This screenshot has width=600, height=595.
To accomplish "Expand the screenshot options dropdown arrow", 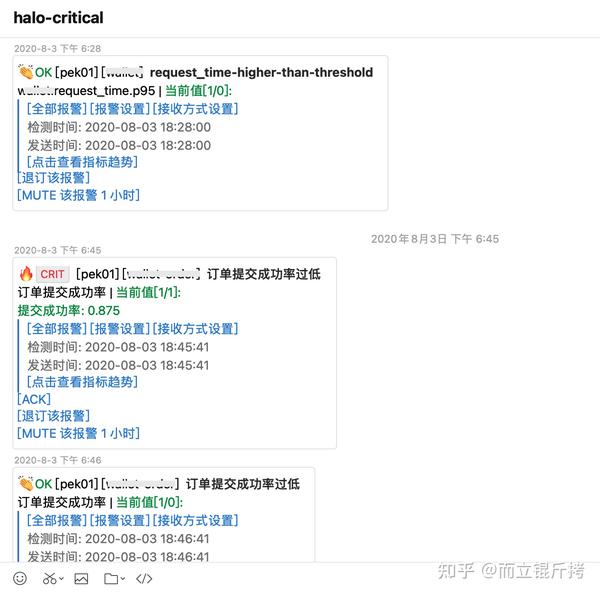I will pyautogui.click(x=61, y=579).
